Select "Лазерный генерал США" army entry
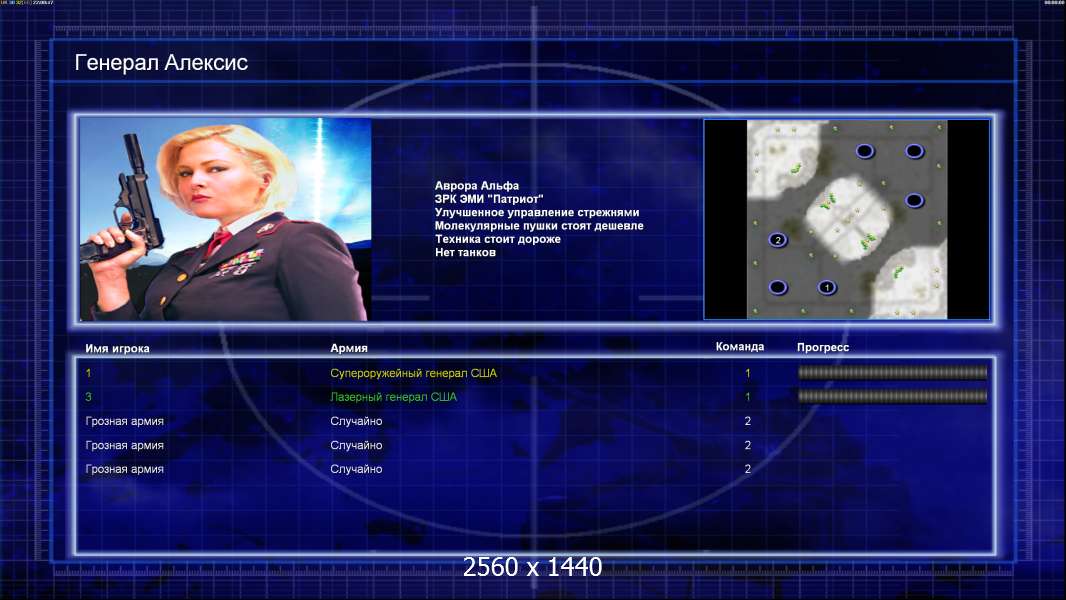This screenshot has width=1066, height=600. click(x=393, y=397)
